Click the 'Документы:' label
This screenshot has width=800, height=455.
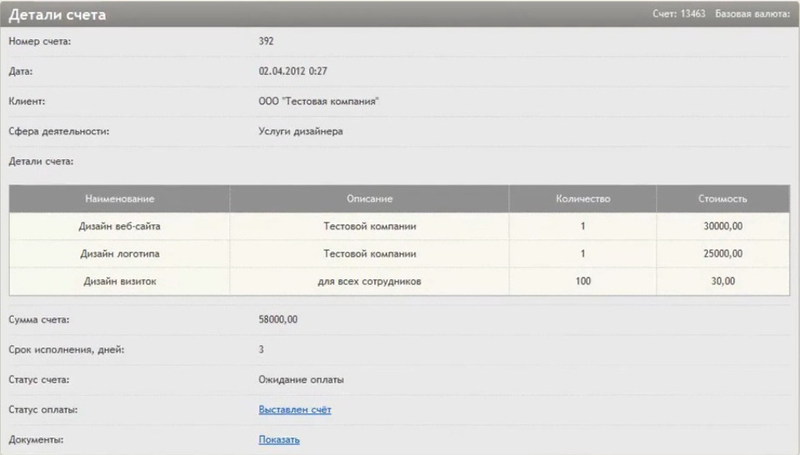point(36,440)
